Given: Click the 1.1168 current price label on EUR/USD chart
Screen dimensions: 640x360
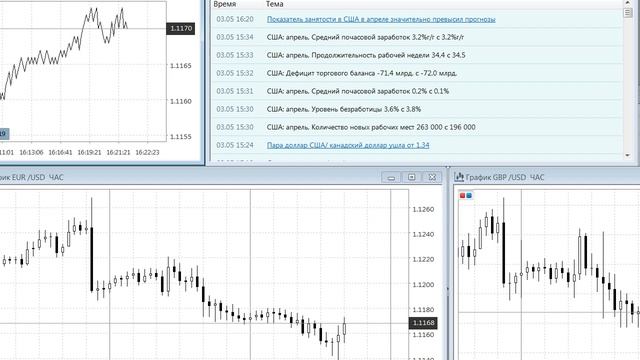Looking at the screenshot, I should 423,323.
